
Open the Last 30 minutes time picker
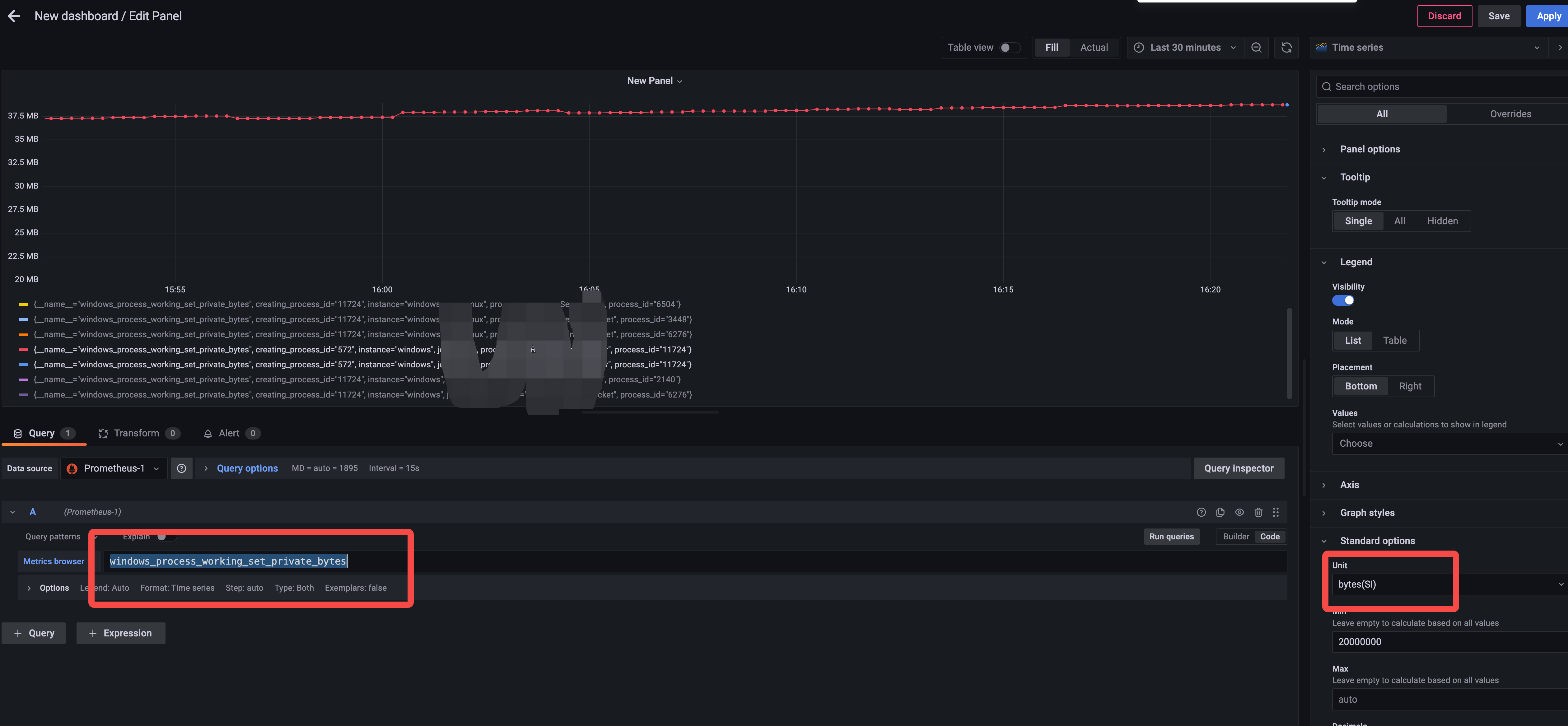1185,48
